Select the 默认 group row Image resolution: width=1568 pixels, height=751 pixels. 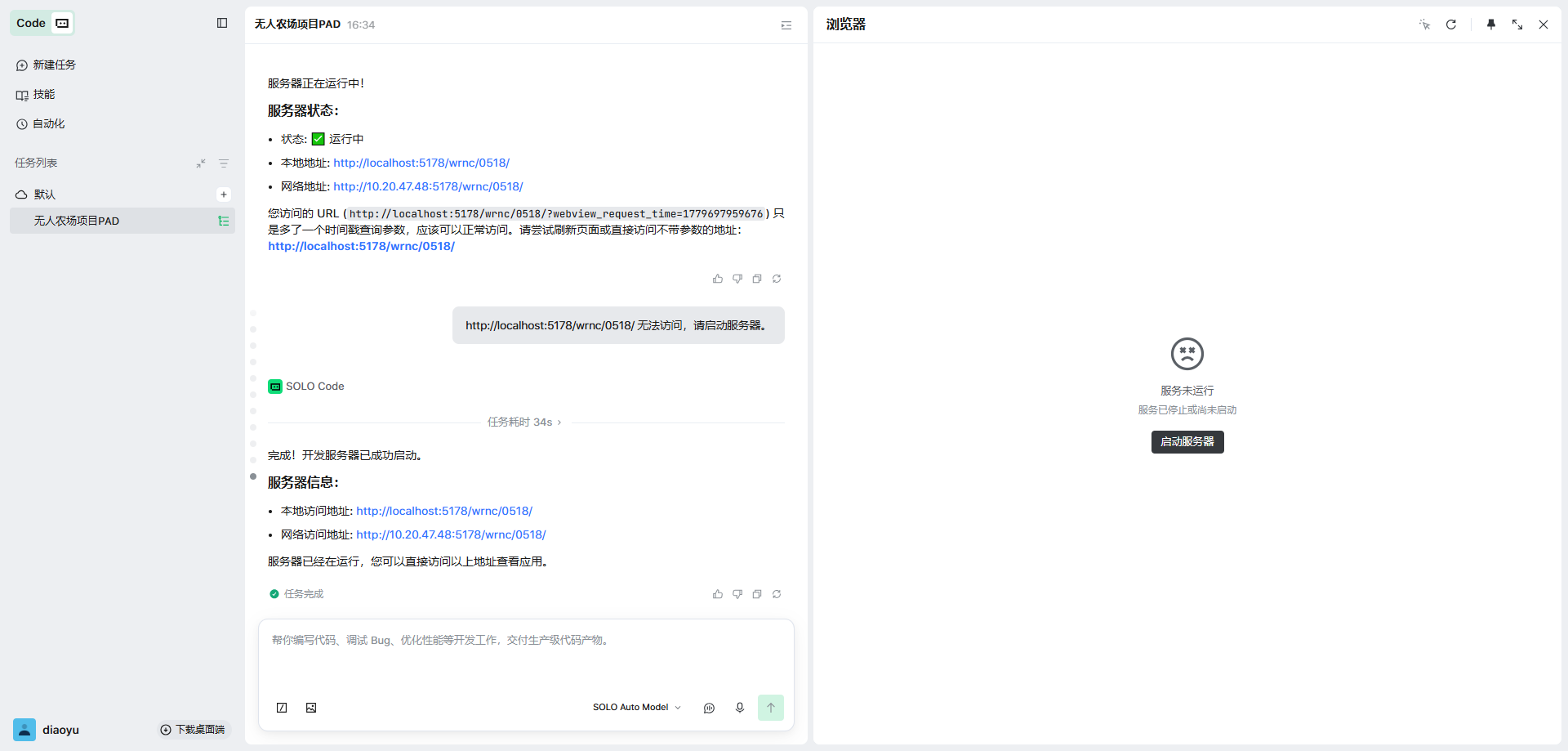click(122, 194)
